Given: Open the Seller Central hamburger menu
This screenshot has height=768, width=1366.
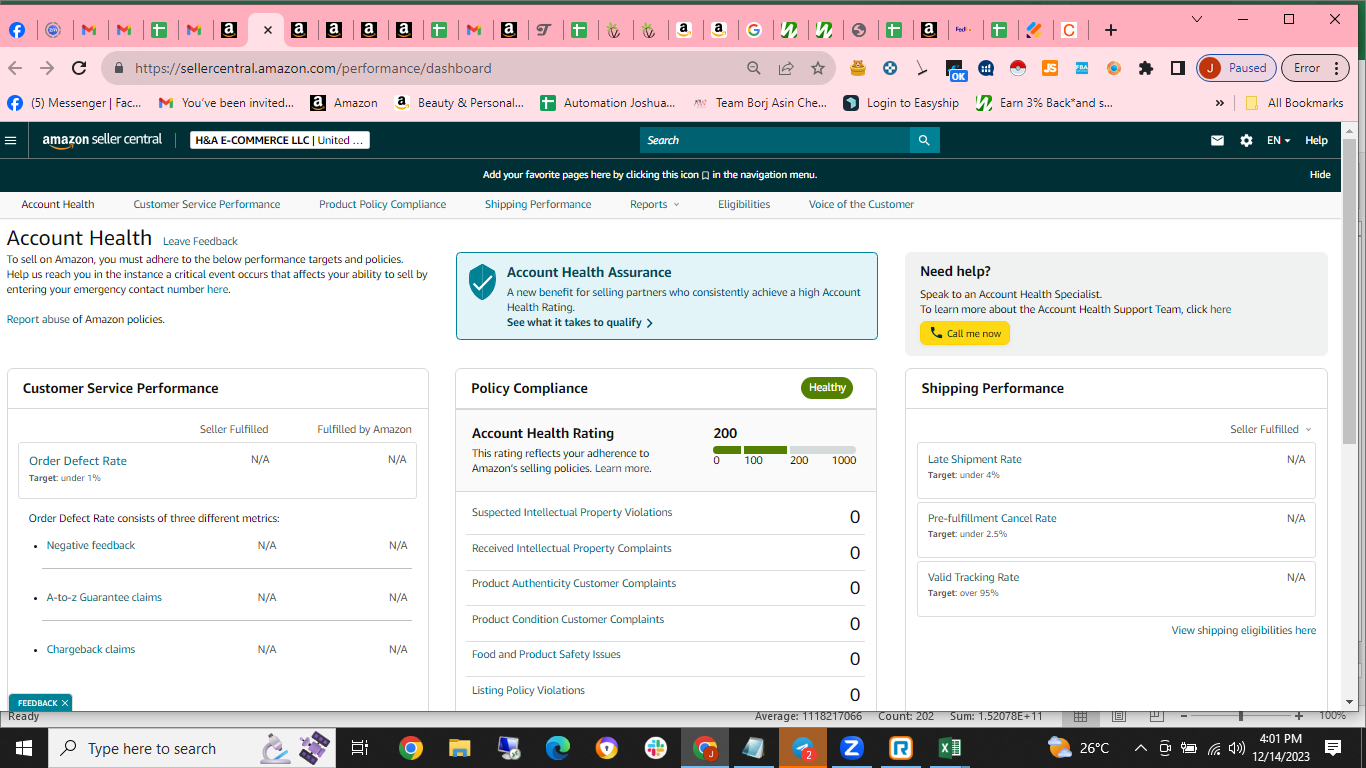Looking at the screenshot, I should [x=11, y=140].
